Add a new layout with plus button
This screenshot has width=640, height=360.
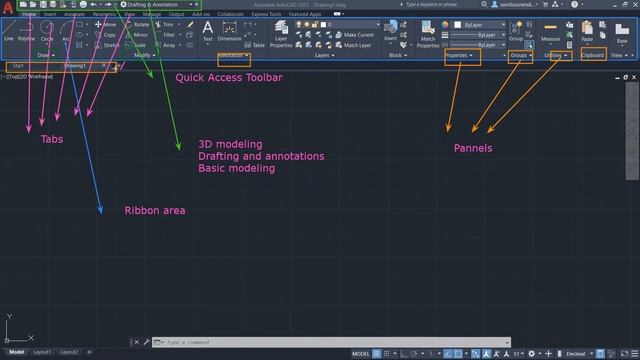click(89, 352)
